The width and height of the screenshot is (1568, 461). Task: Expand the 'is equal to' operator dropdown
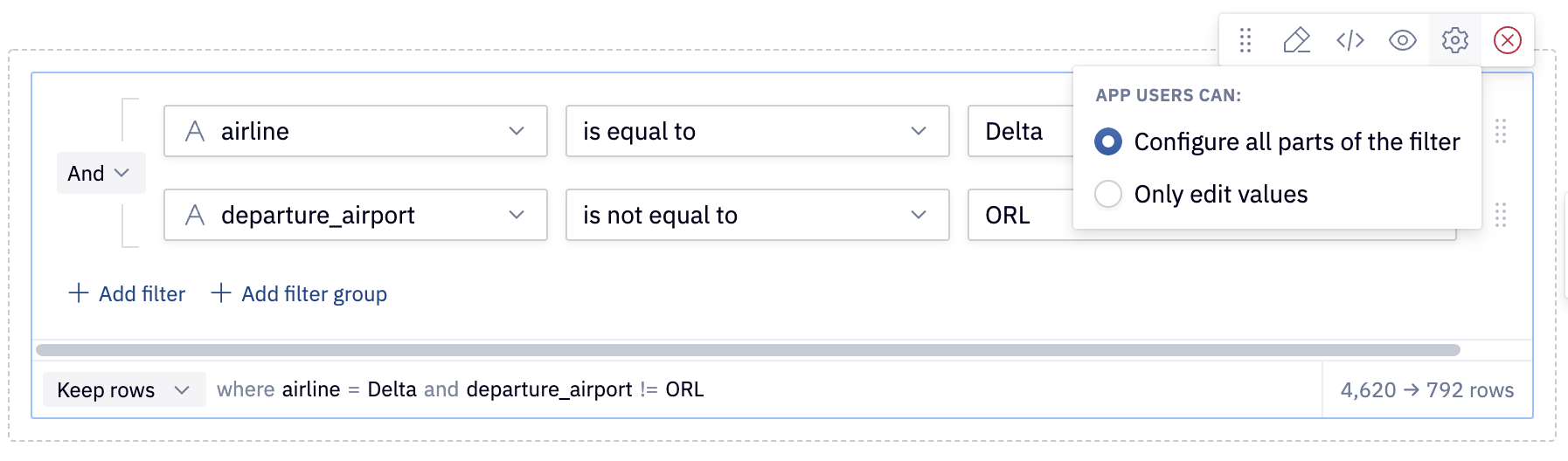757,131
